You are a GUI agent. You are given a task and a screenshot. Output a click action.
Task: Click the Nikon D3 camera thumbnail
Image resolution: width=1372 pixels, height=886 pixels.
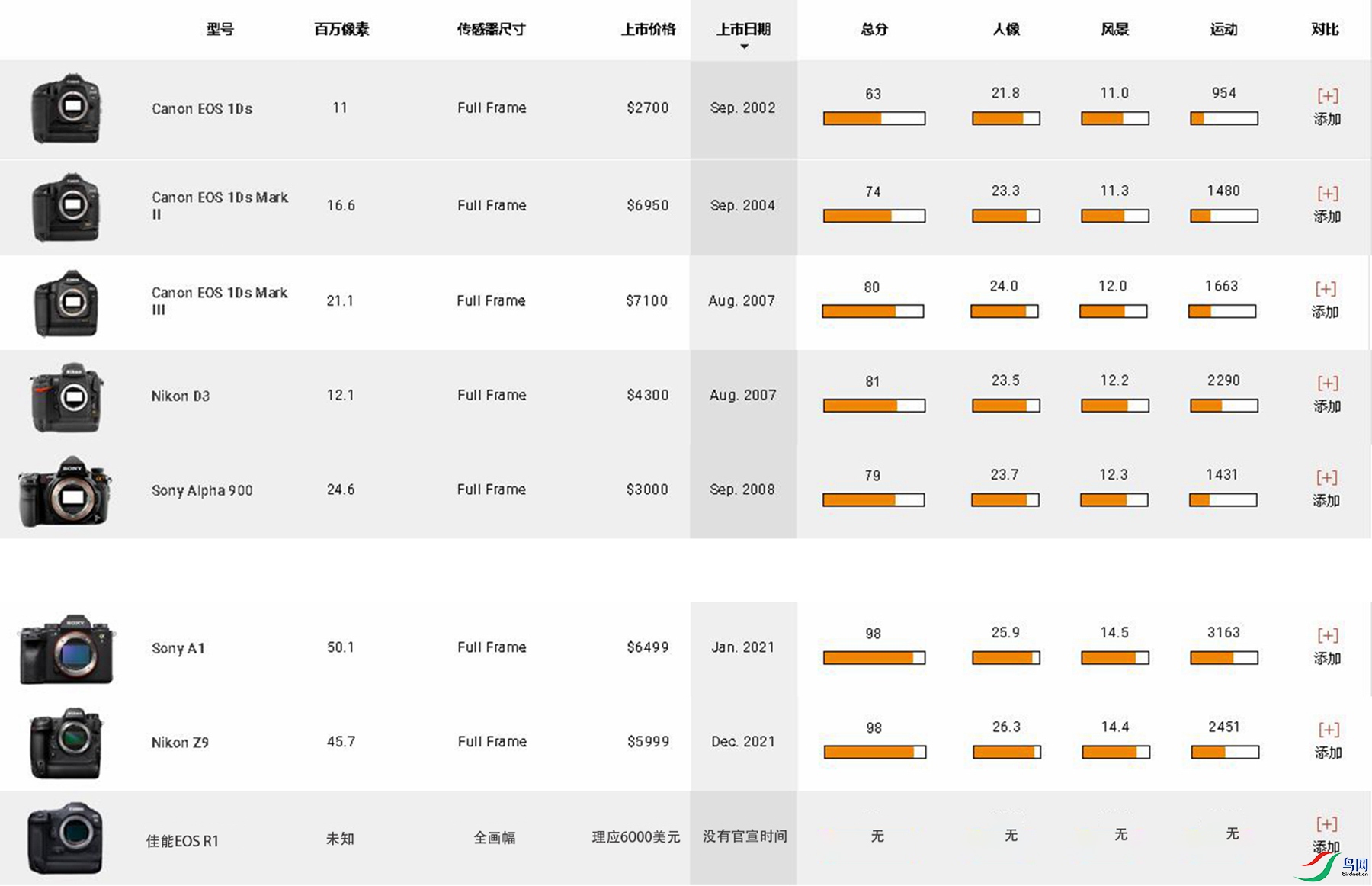[x=66, y=397]
